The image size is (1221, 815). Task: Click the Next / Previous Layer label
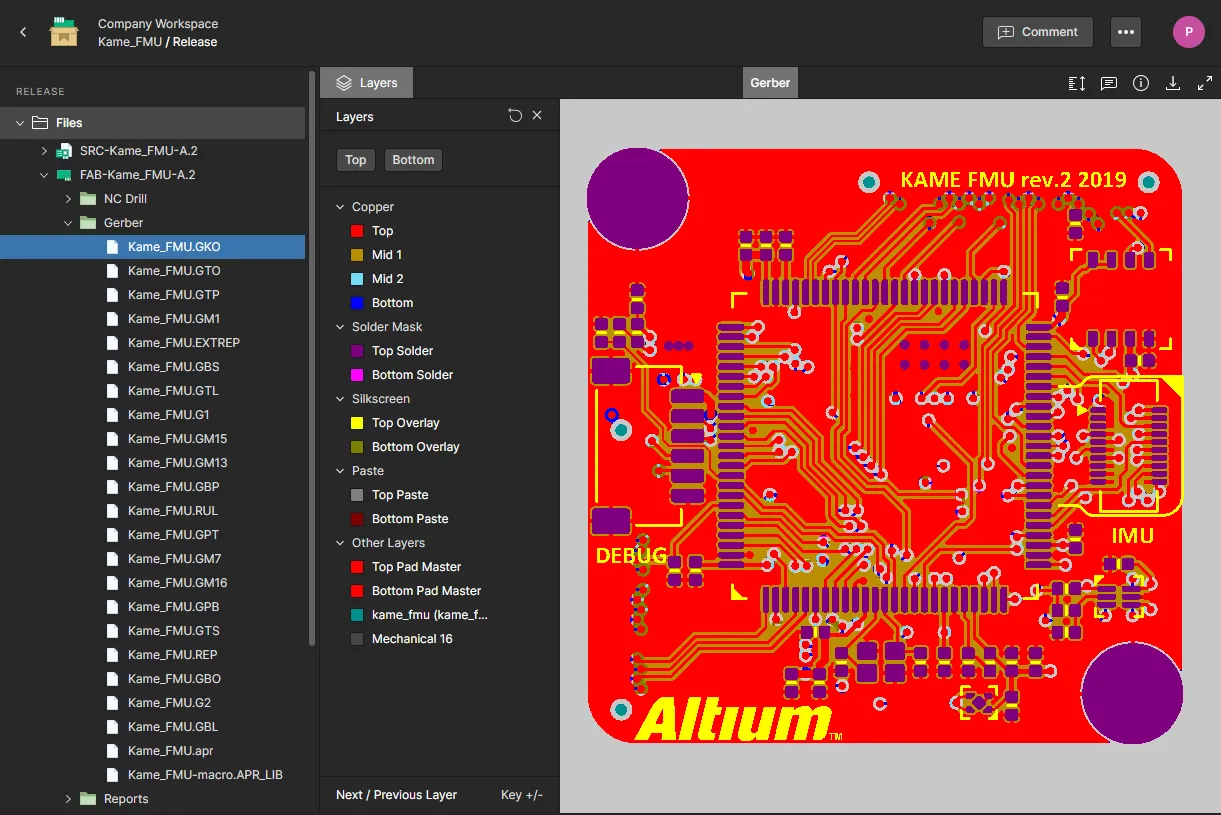(x=396, y=795)
